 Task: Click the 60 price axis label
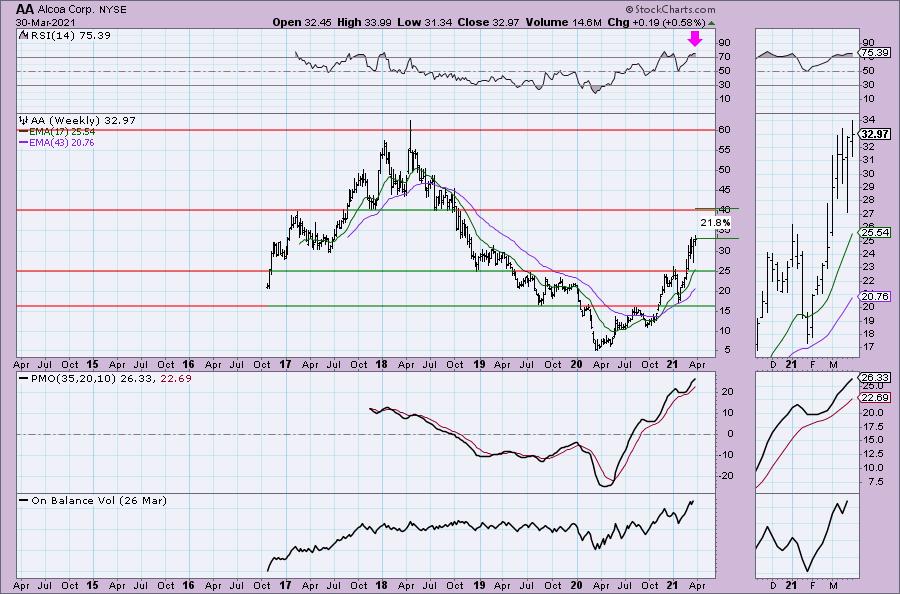[x=724, y=130]
